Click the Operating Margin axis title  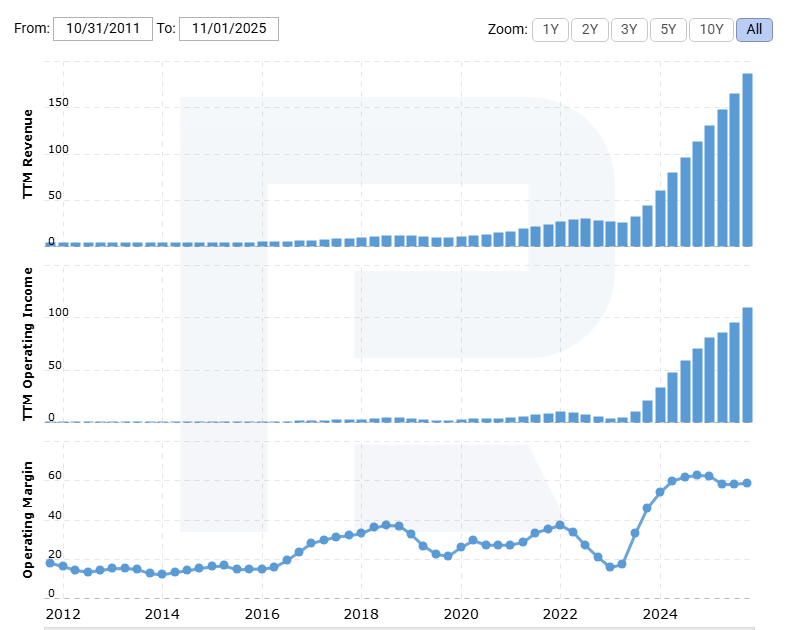(x=28, y=520)
